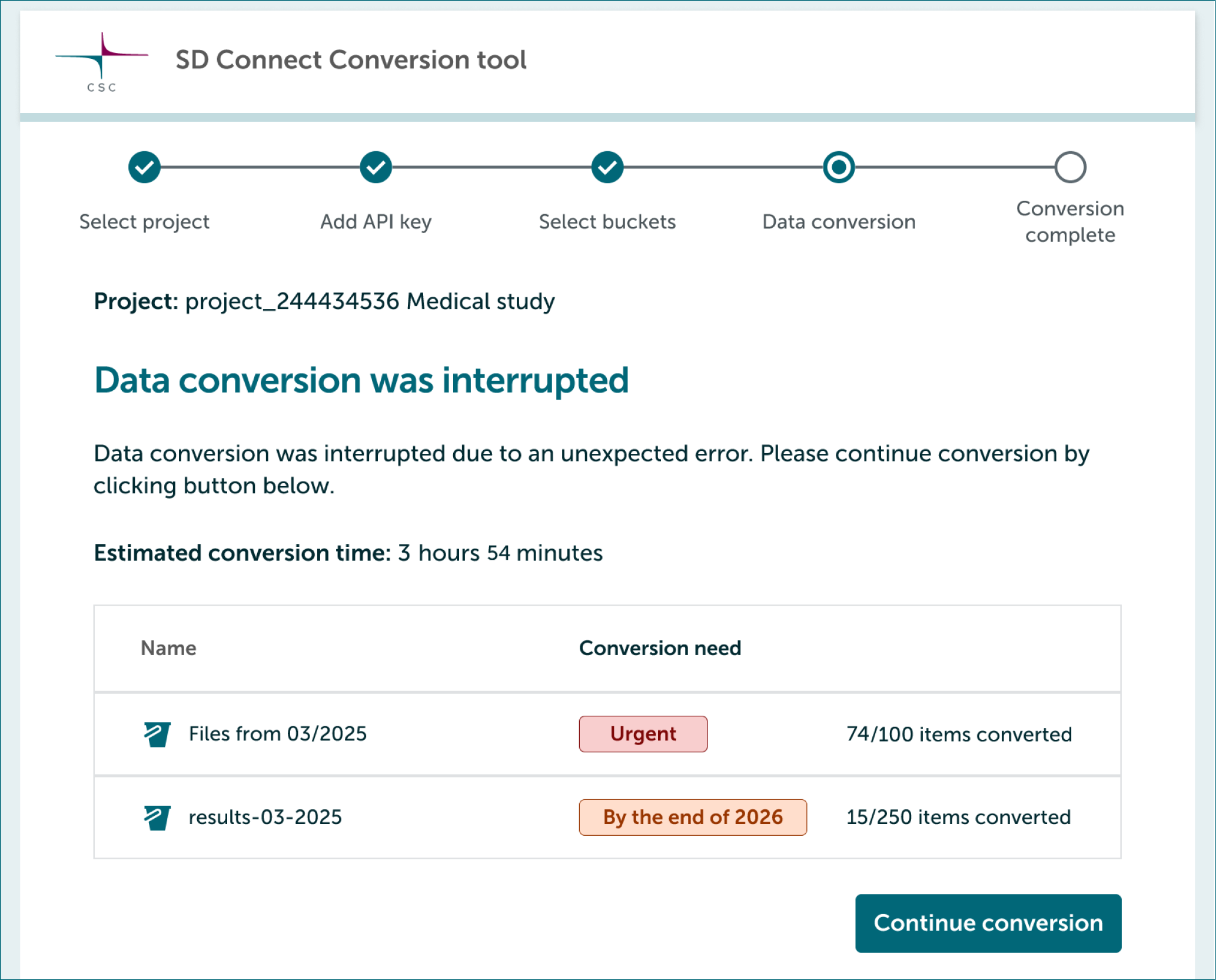The width and height of the screenshot is (1216, 980).
Task: Click the active Data conversion step indicator
Action: tap(838, 167)
